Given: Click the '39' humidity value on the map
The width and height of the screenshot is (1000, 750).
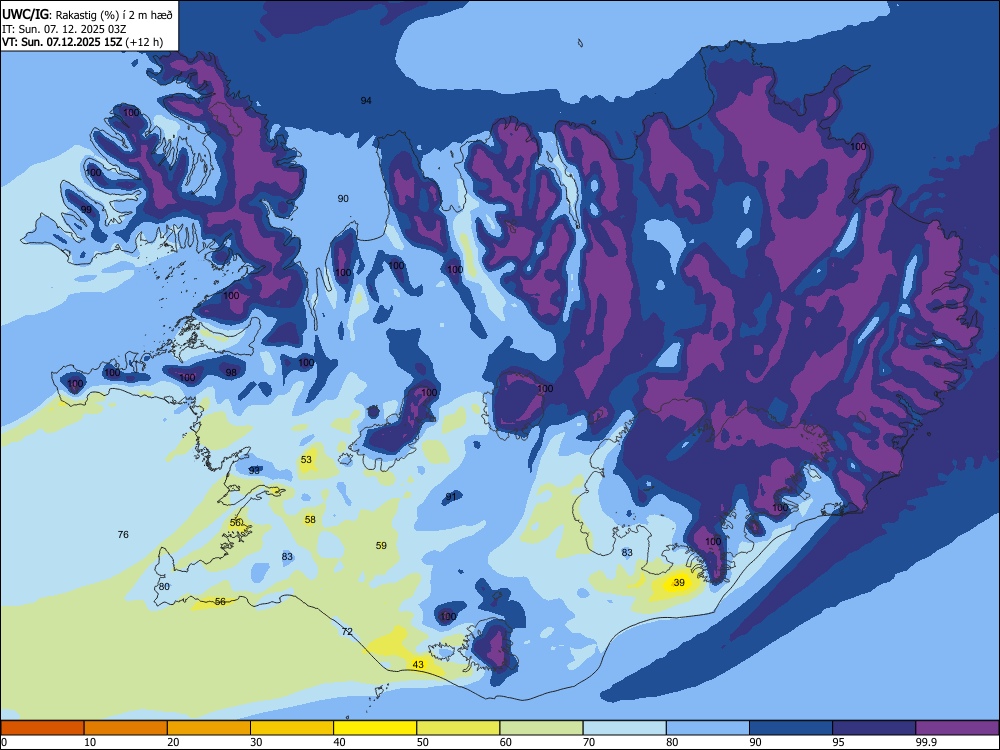Looking at the screenshot, I should (x=679, y=582).
